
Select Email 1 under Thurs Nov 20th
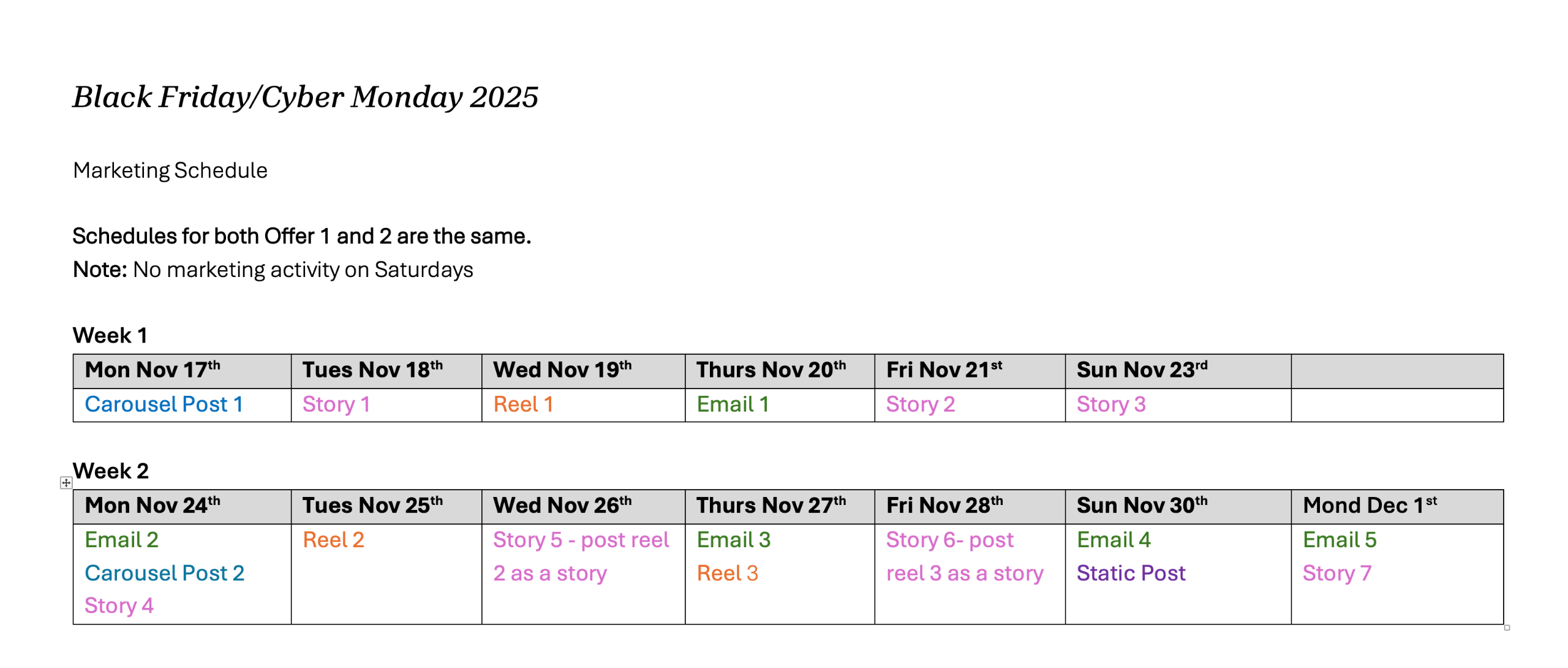pos(733,404)
